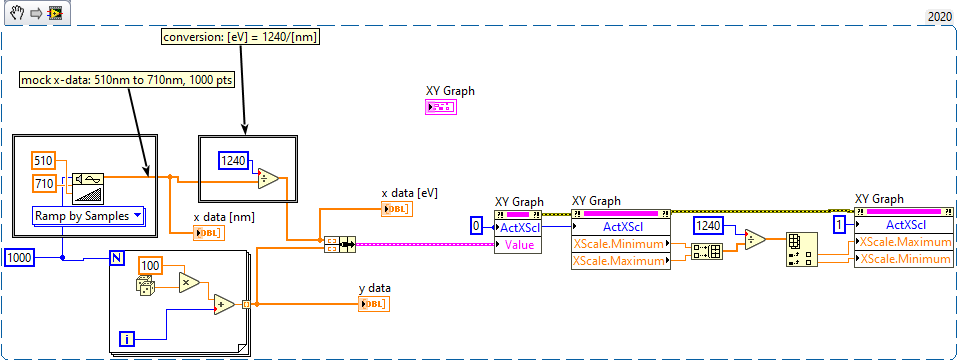Click the 510 start value constant
This screenshot has width=958, height=361.
point(43,161)
